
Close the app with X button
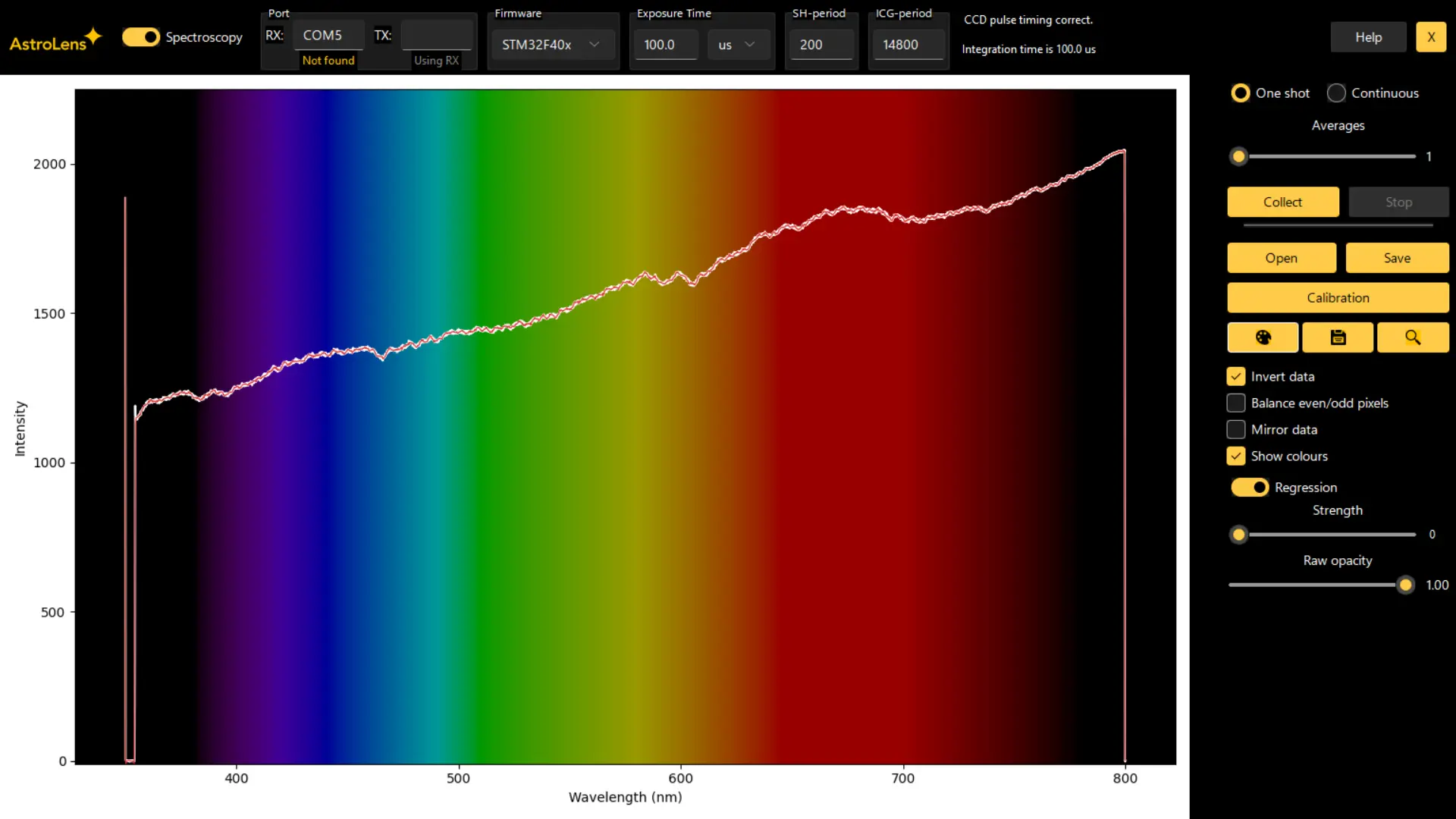pyautogui.click(x=1430, y=37)
